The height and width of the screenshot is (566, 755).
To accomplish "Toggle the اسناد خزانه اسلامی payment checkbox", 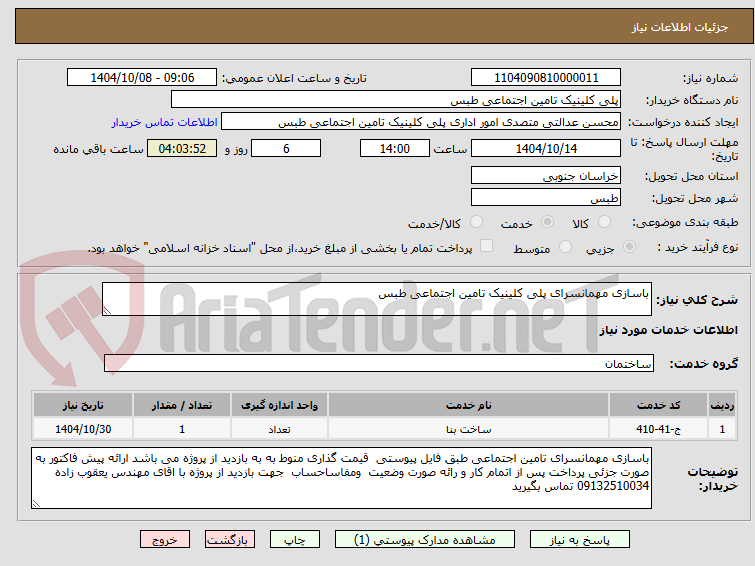I will 487,246.
